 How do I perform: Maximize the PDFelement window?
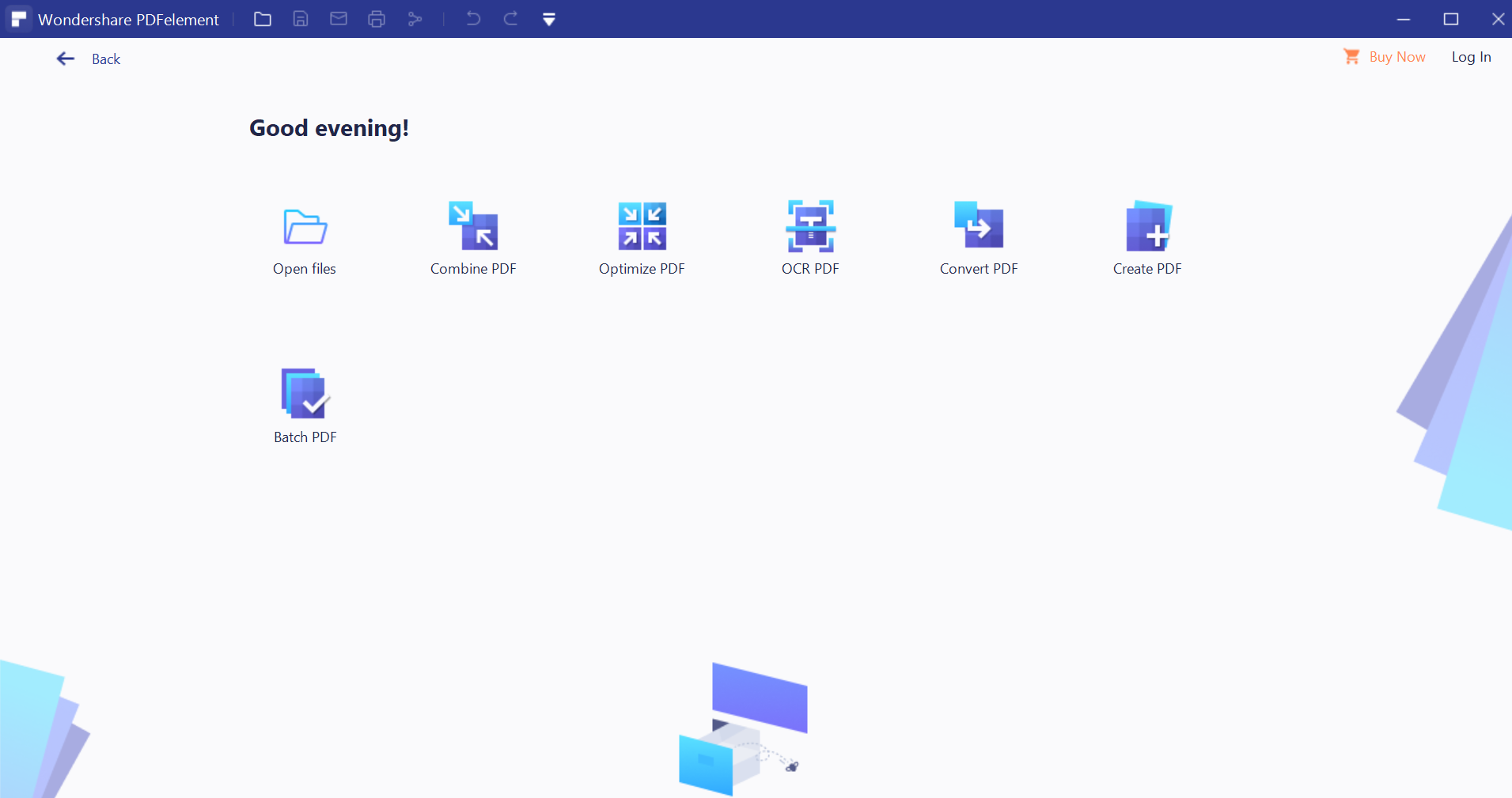coord(1451,19)
